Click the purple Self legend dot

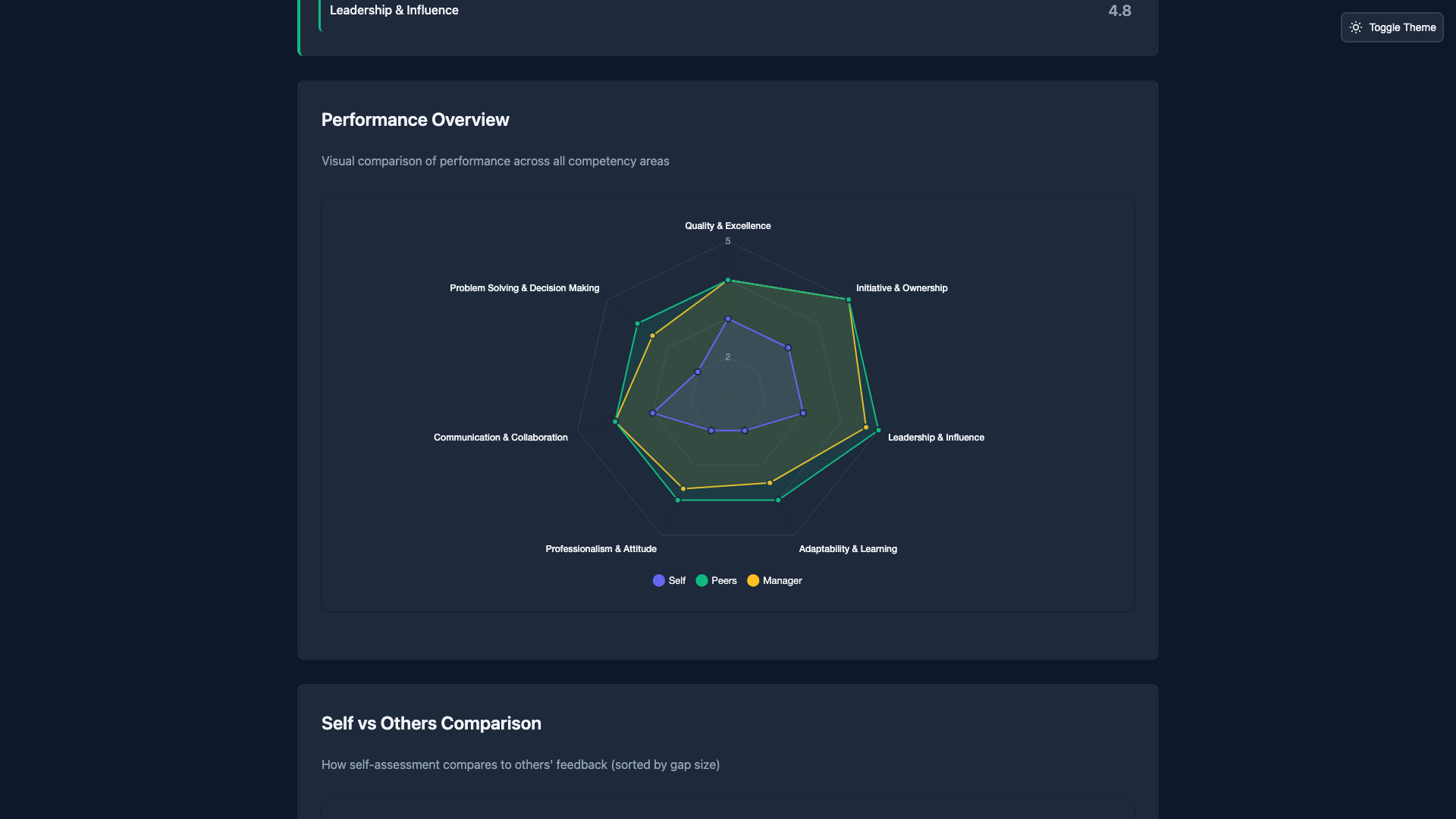(658, 580)
